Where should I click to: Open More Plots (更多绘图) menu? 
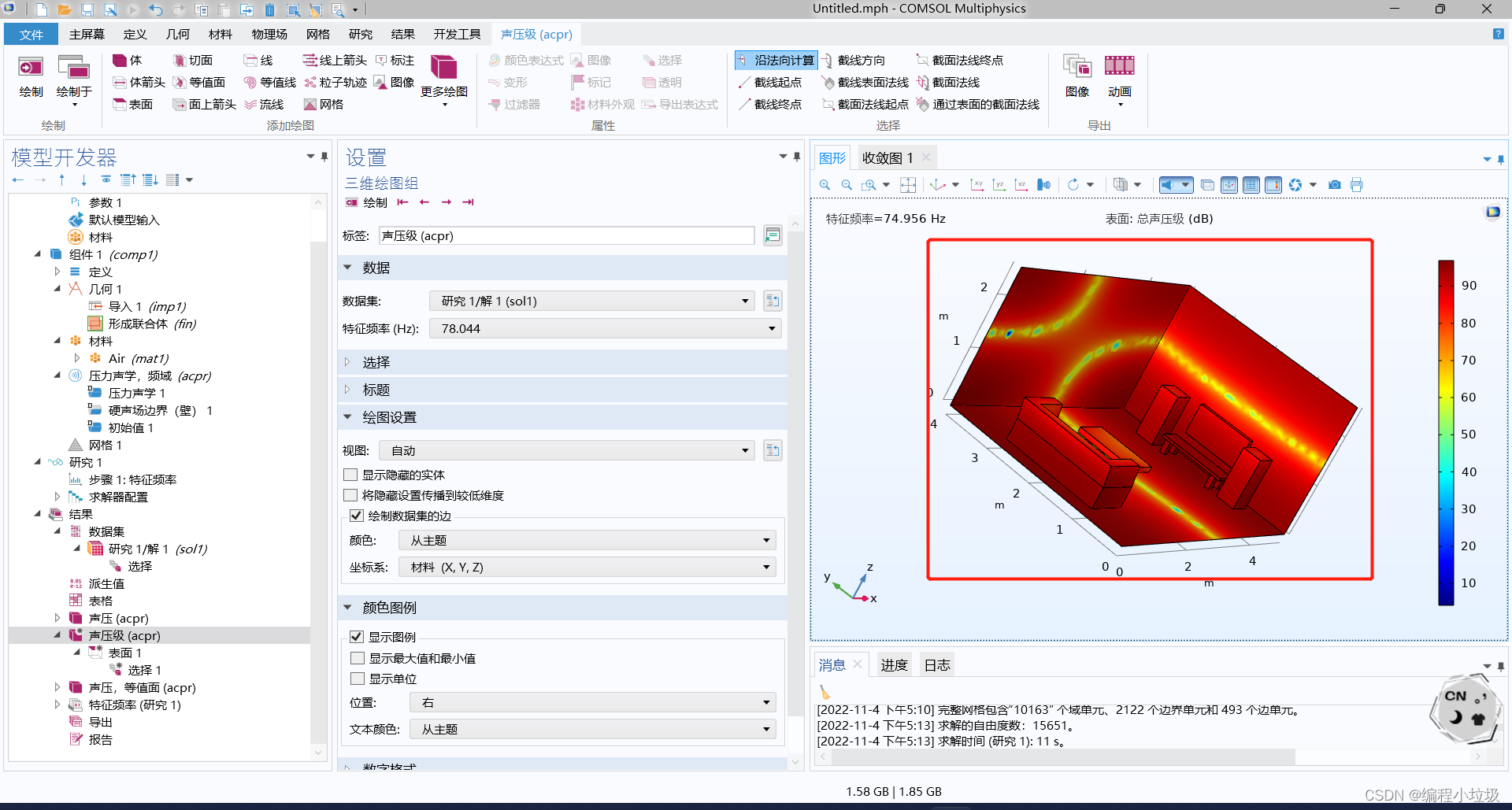tap(444, 79)
